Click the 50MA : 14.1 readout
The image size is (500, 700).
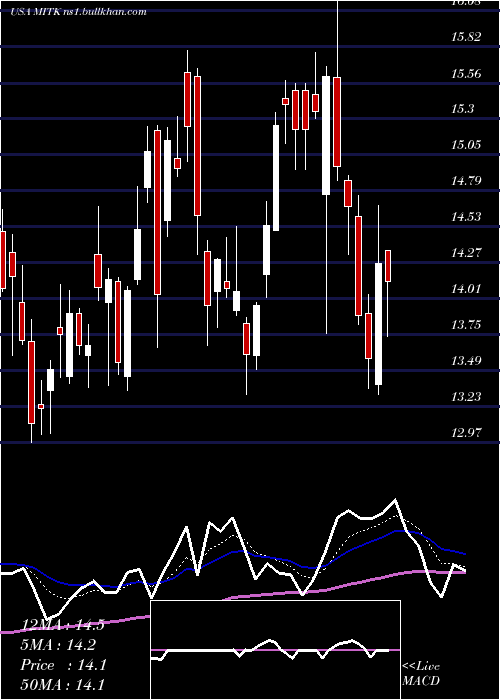(63, 685)
